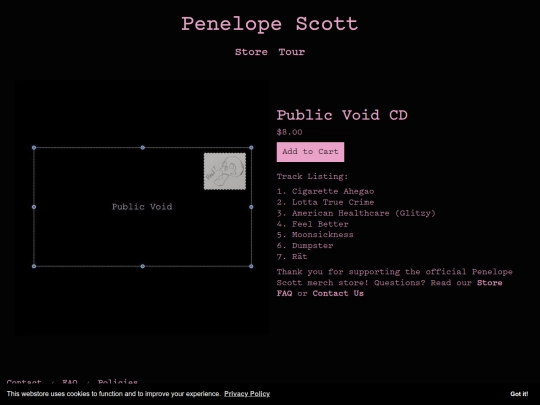The image size is (540, 405).
Task: Click track 5. Moonsickness
Action: (315, 235)
